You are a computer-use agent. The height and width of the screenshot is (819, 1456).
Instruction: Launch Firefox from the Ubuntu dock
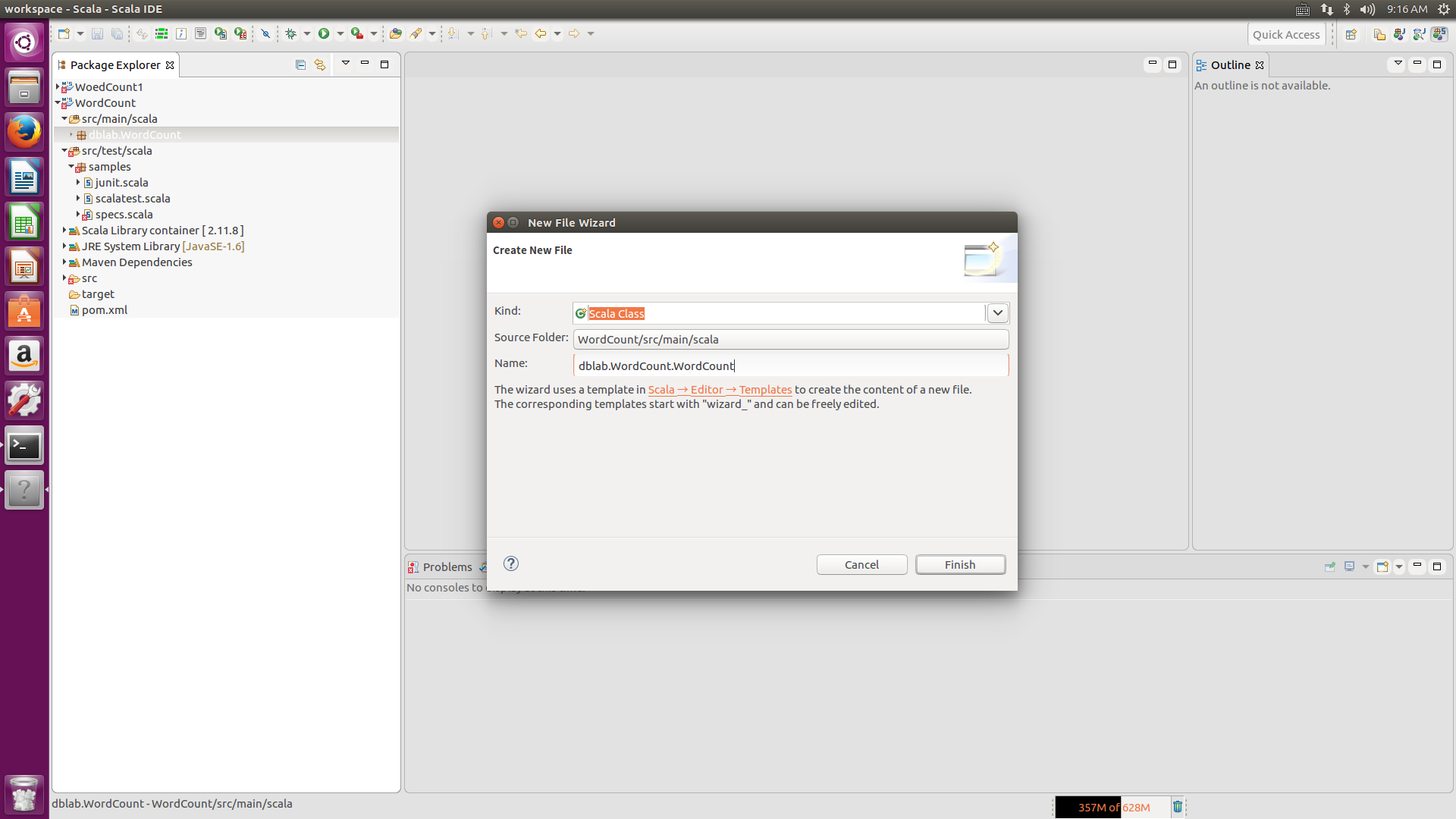click(24, 131)
